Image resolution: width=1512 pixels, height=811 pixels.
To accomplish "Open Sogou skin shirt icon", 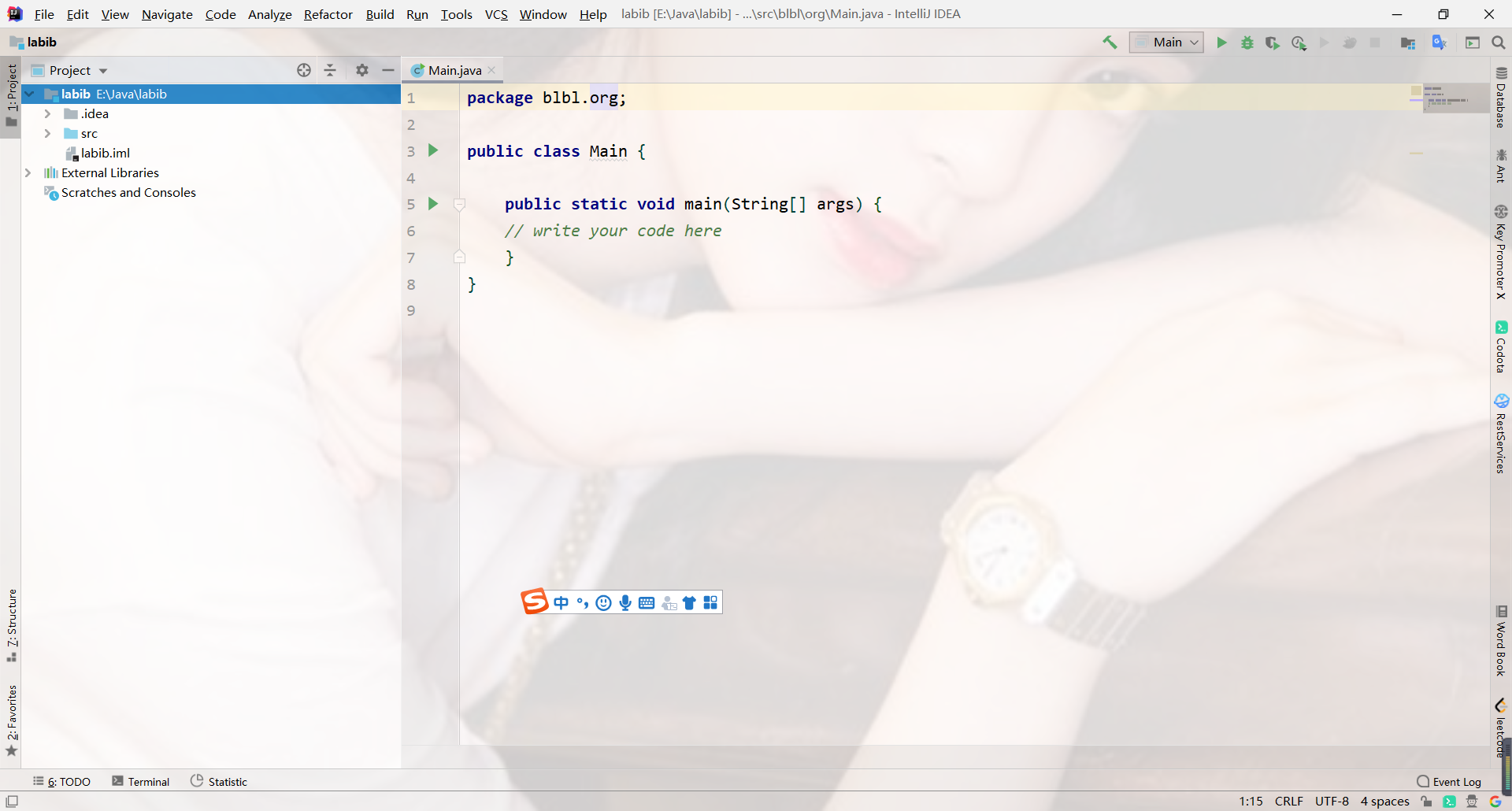I will click(x=689, y=603).
